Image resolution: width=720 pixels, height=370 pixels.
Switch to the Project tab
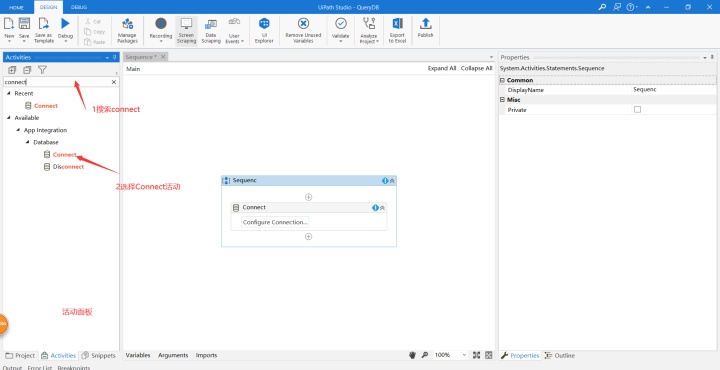(x=20, y=355)
